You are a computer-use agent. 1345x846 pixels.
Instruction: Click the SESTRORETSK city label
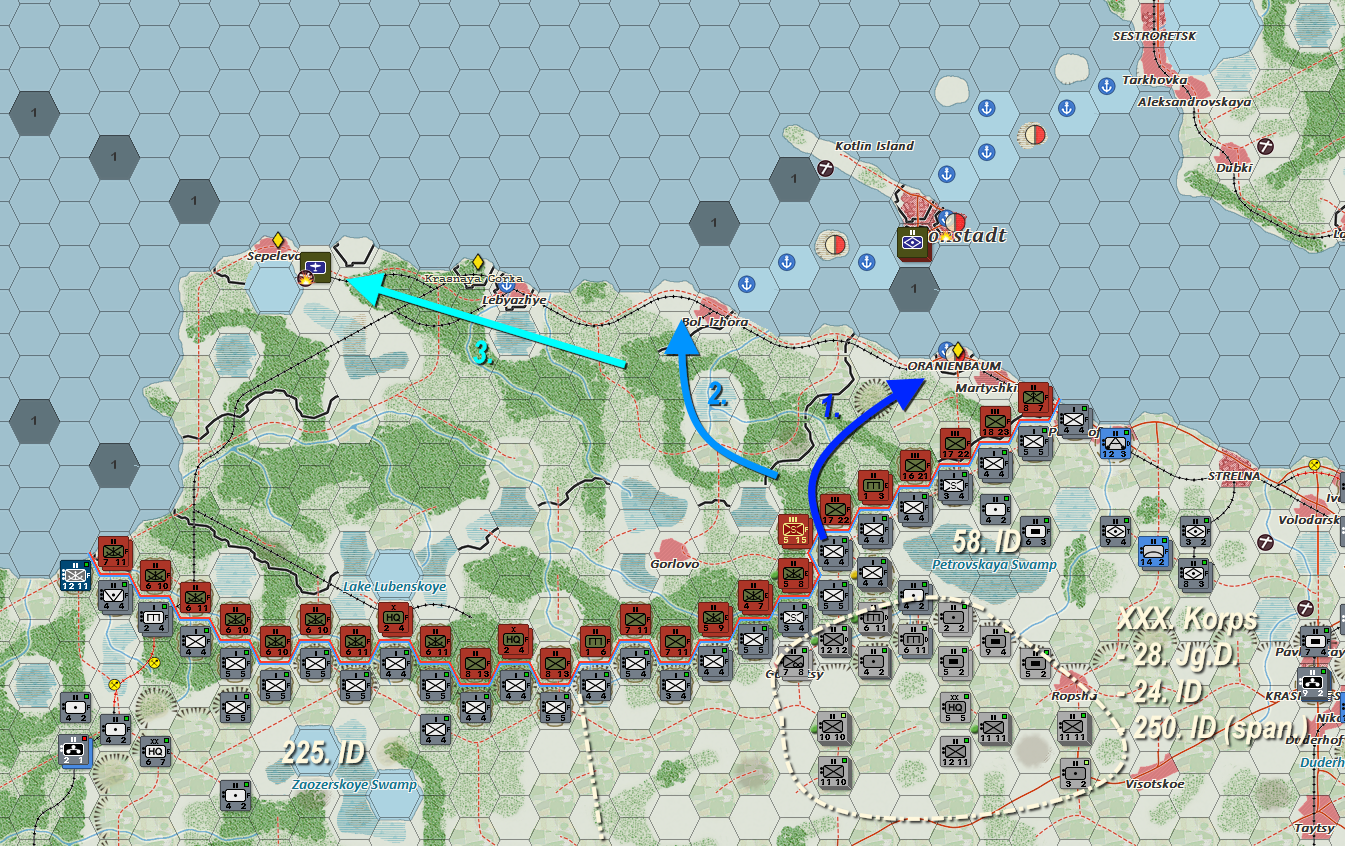pos(1155,36)
